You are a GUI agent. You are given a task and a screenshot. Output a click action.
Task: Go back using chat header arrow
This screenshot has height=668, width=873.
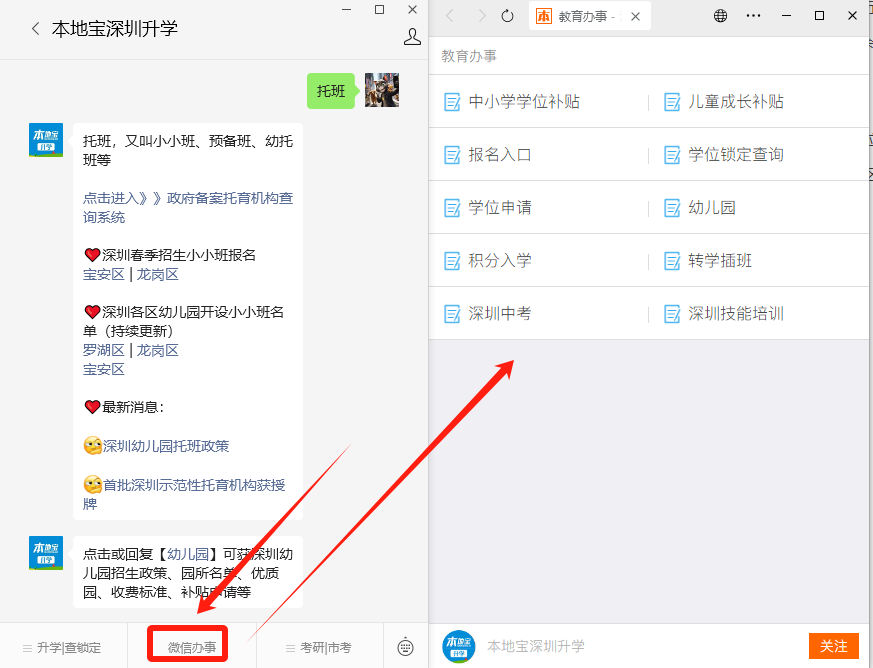(36, 28)
